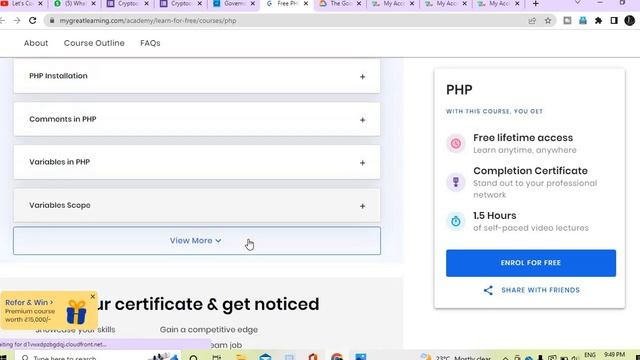This screenshot has width=640, height=360.
Task: Click the blue extension icon in toolbar
Action: [583, 20]
